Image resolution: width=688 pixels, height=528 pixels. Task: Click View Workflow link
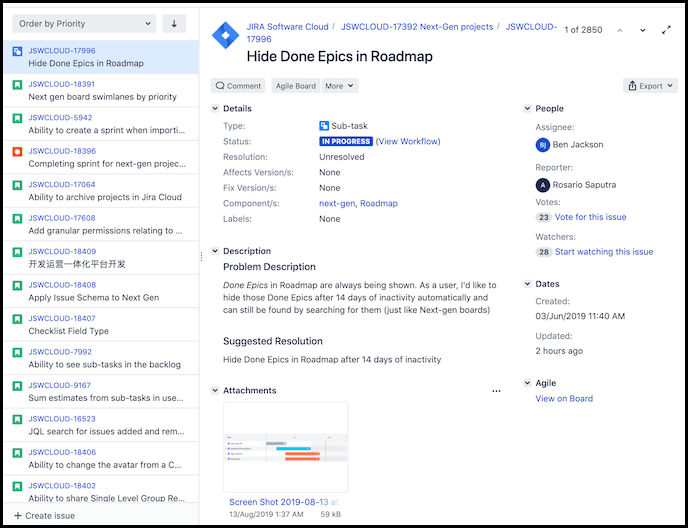pos(408,141)
